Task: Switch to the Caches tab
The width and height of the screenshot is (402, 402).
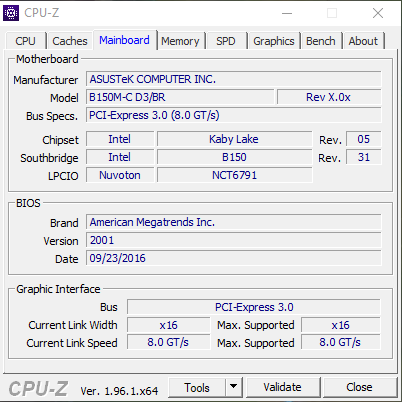Action: (x=70, y=41)
